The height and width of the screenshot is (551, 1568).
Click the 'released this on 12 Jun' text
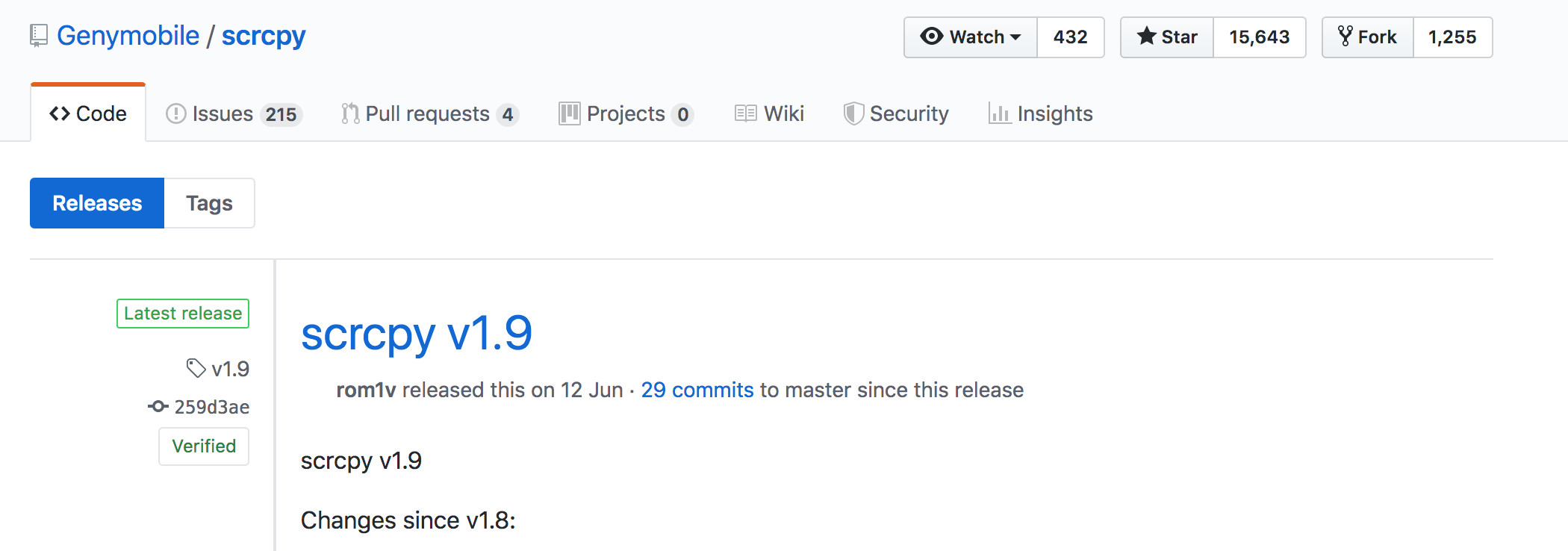coord(513,390)
